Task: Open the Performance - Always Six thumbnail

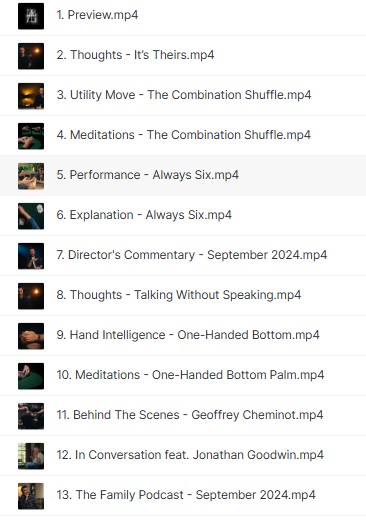Action: tap(31, 176)
